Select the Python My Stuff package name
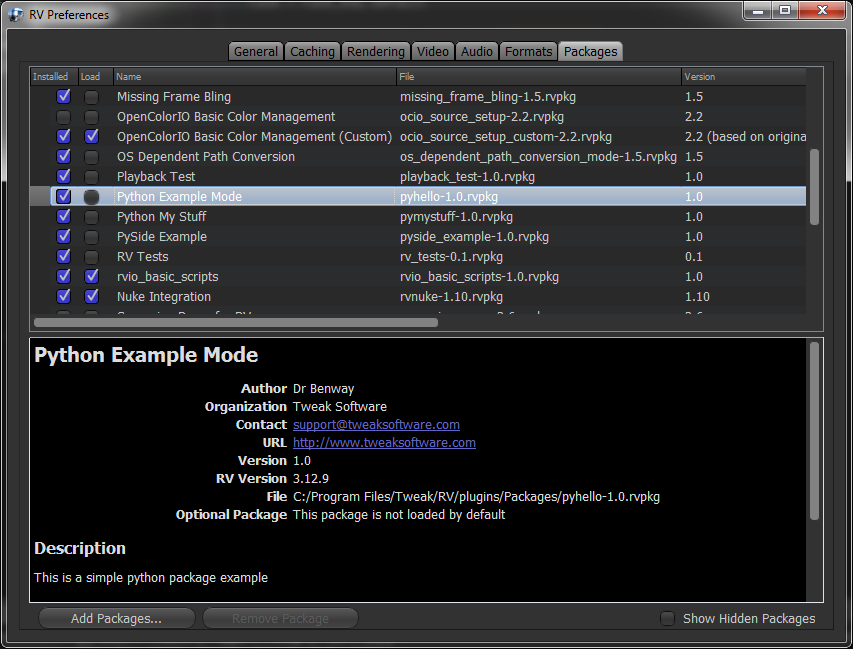 [161, 217]
